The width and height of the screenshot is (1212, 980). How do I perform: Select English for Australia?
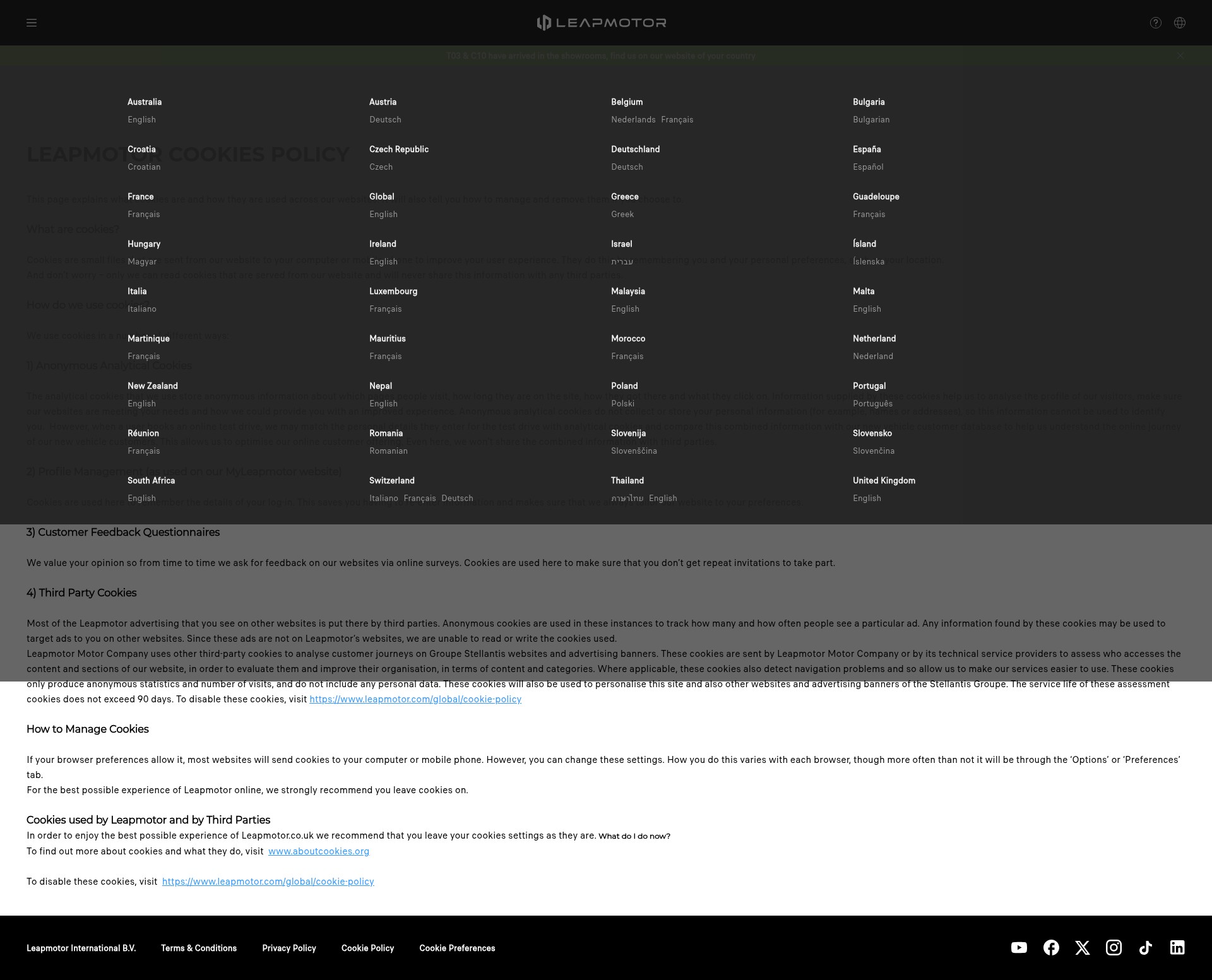pos(141,119)
